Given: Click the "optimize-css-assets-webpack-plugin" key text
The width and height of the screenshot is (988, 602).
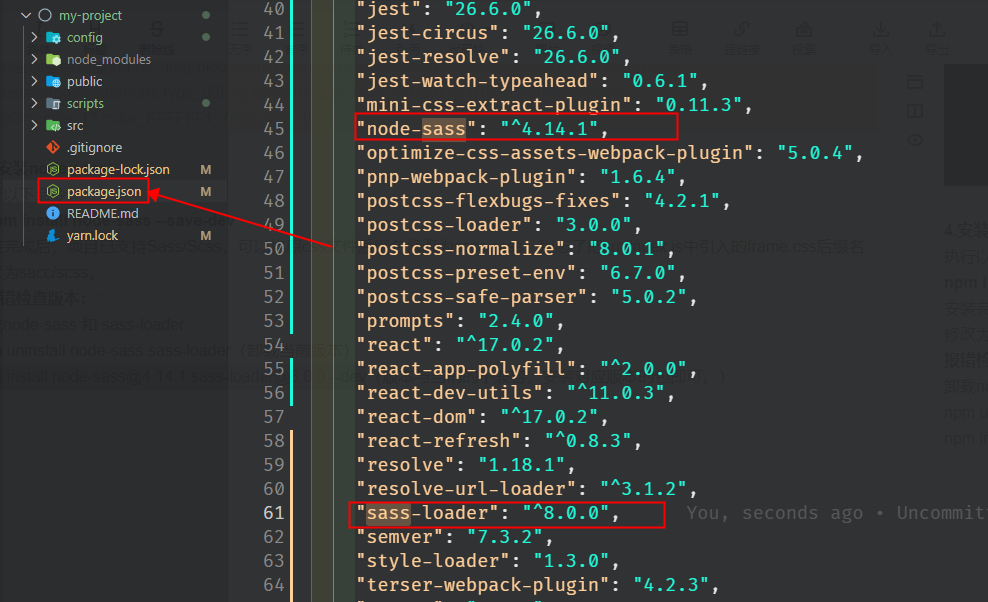Looking at the screenshot, I should point(555,153).
